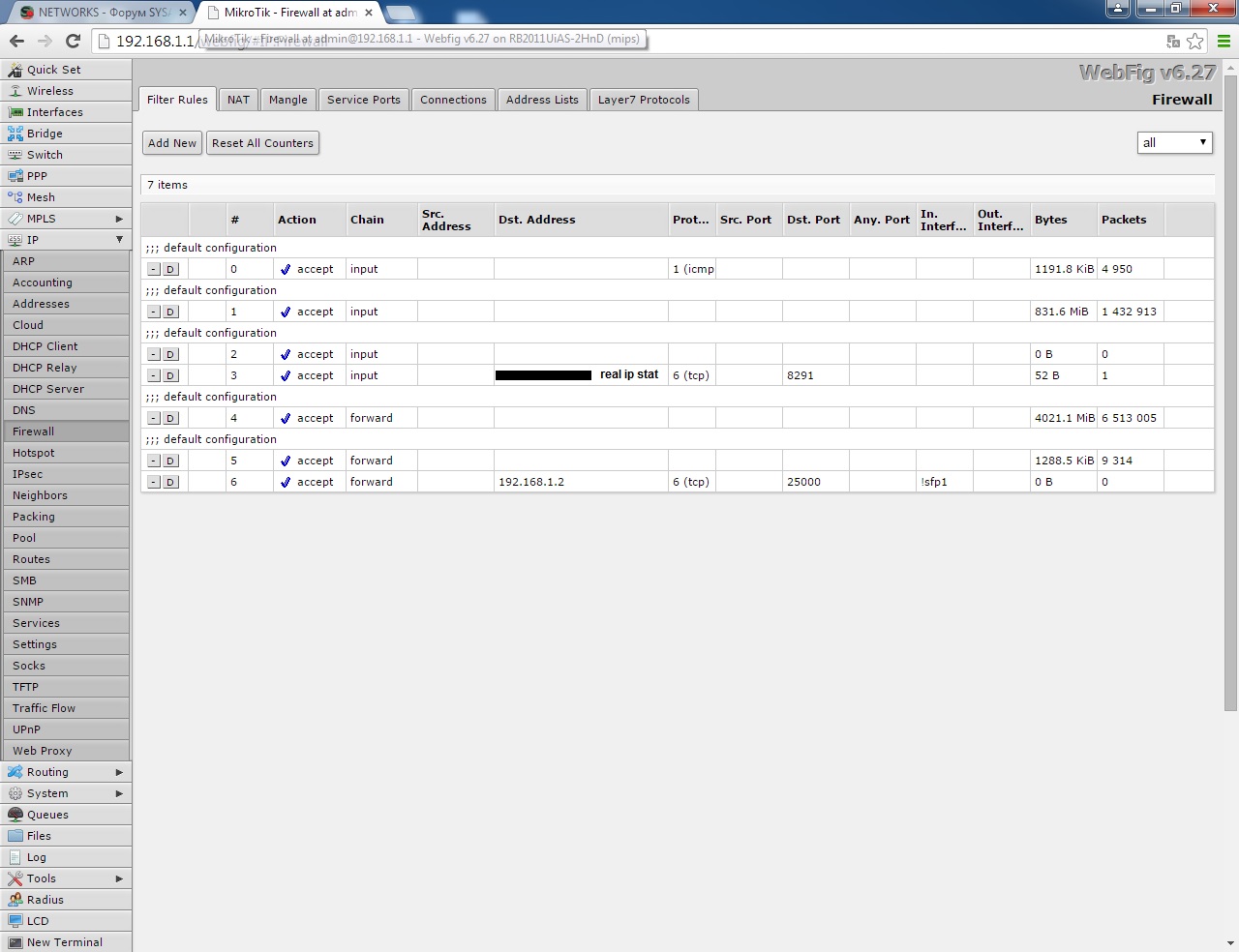Reload the page with the refresh icon
The height and width of the screenshot is (952, 1239).
[x=73, y=41]
